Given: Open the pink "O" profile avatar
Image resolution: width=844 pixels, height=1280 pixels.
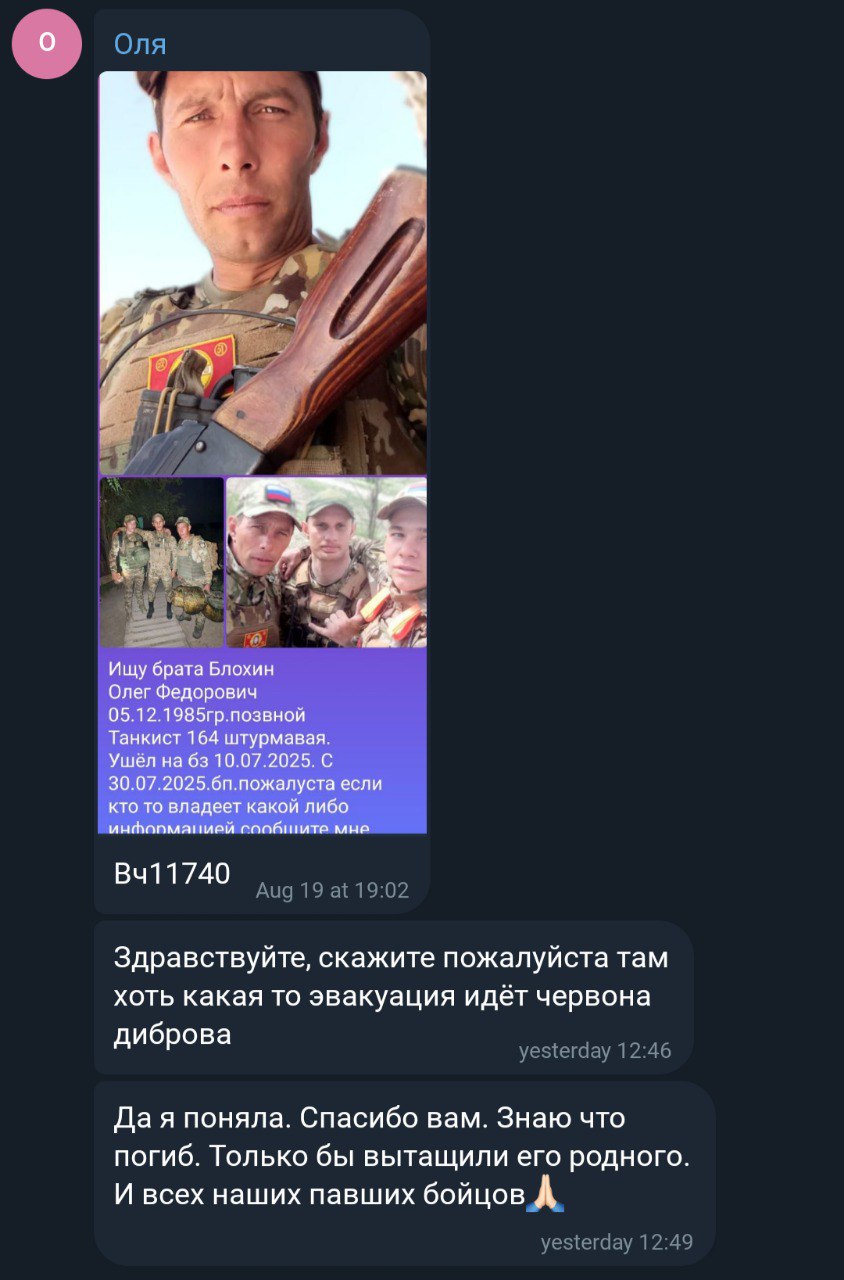Looking at the screenshot, I should [x=46, y=44].
